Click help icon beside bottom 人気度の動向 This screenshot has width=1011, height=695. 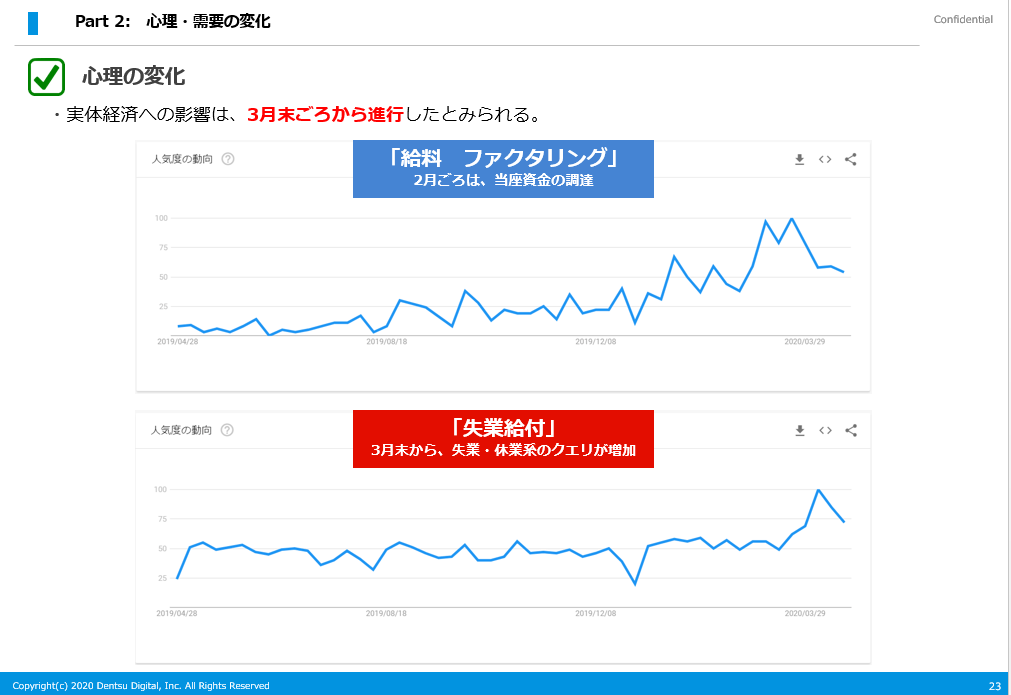[x=228, y=430]
